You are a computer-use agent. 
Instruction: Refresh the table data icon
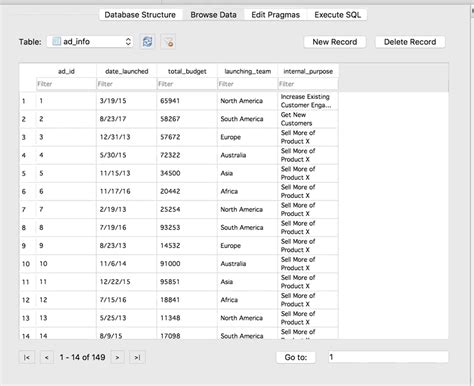[x=147, y=42]
